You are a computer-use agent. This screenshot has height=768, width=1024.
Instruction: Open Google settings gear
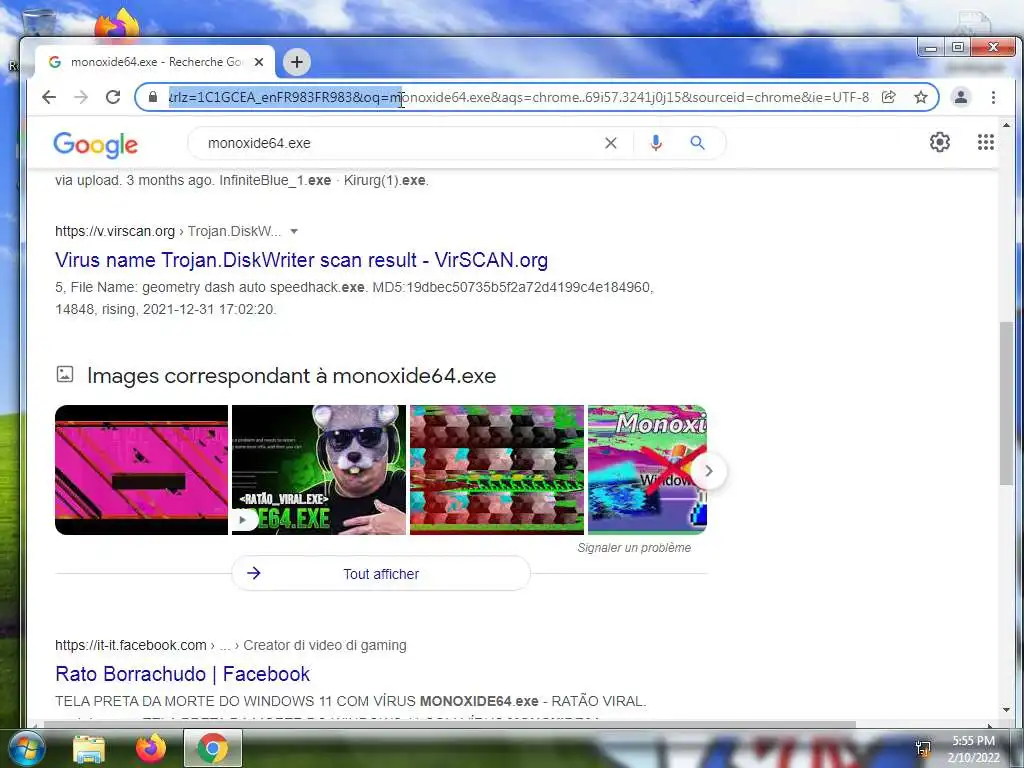[940, 142]
